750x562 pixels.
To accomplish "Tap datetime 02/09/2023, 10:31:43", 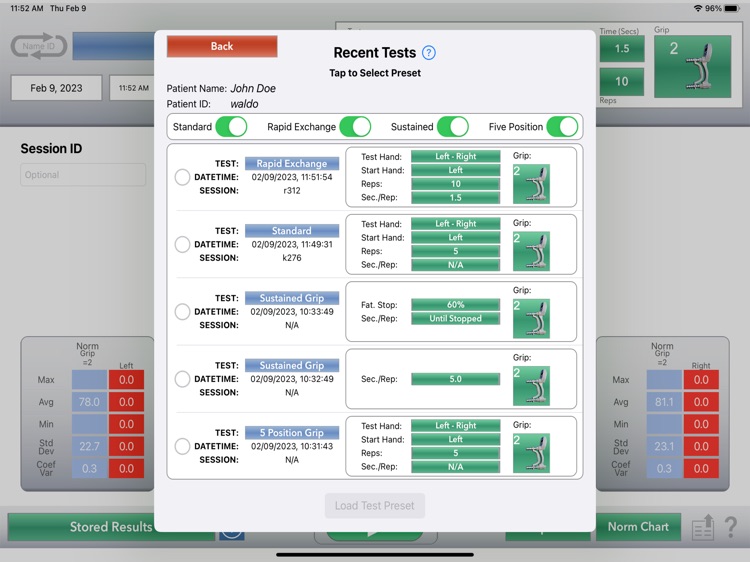I will coord(292,446).
